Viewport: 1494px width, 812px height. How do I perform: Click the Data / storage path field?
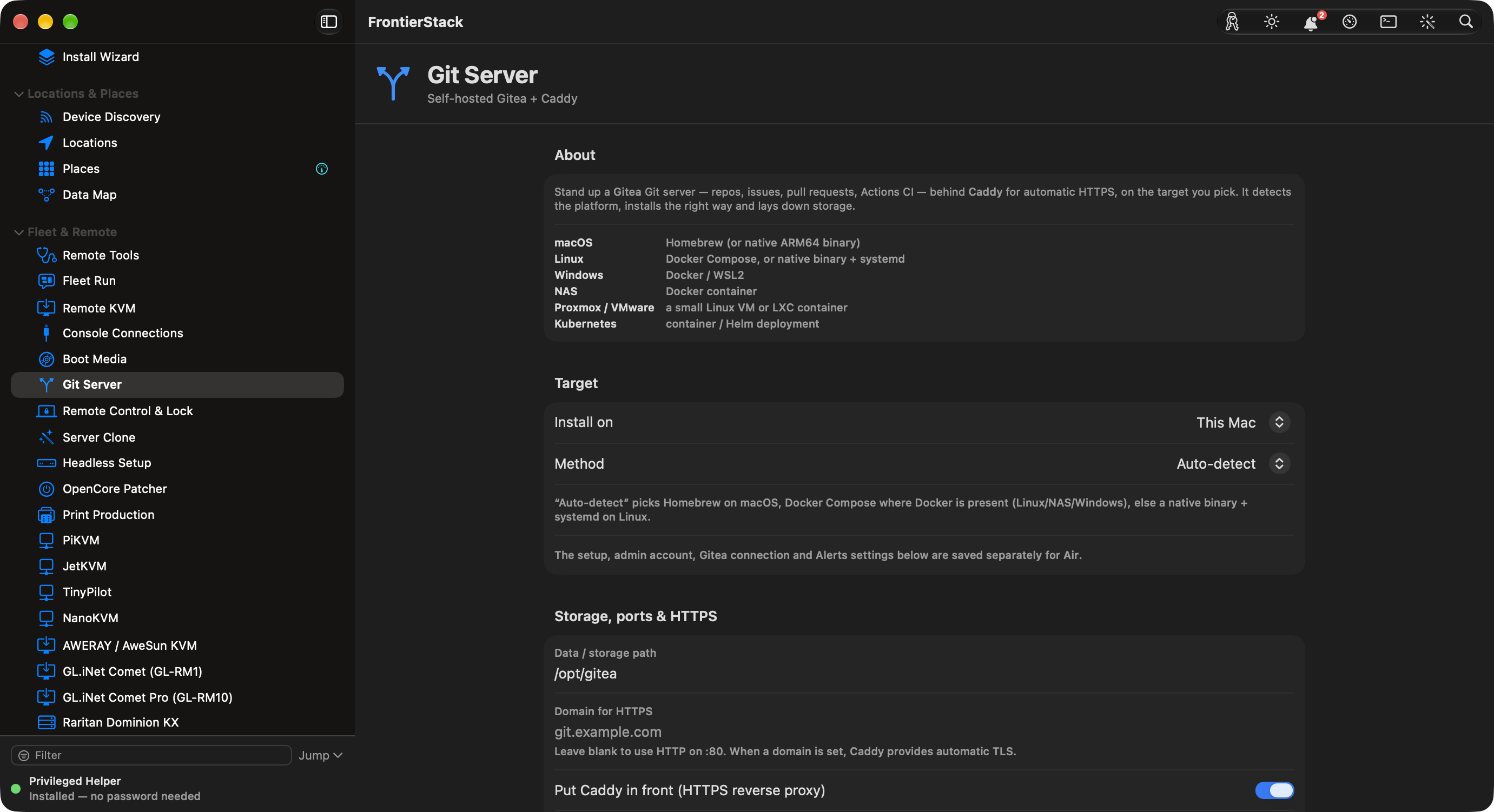coord(924,674)
